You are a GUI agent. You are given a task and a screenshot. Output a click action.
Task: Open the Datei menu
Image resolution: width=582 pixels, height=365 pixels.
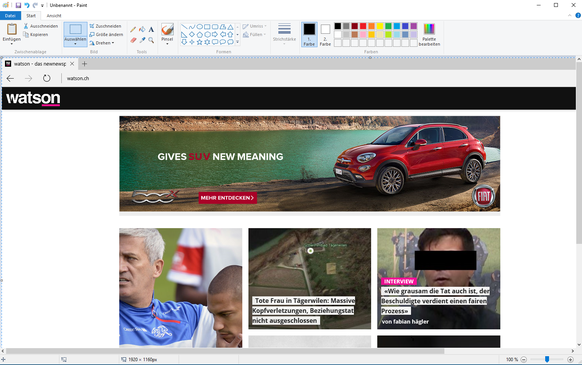[x=10, y=16]
